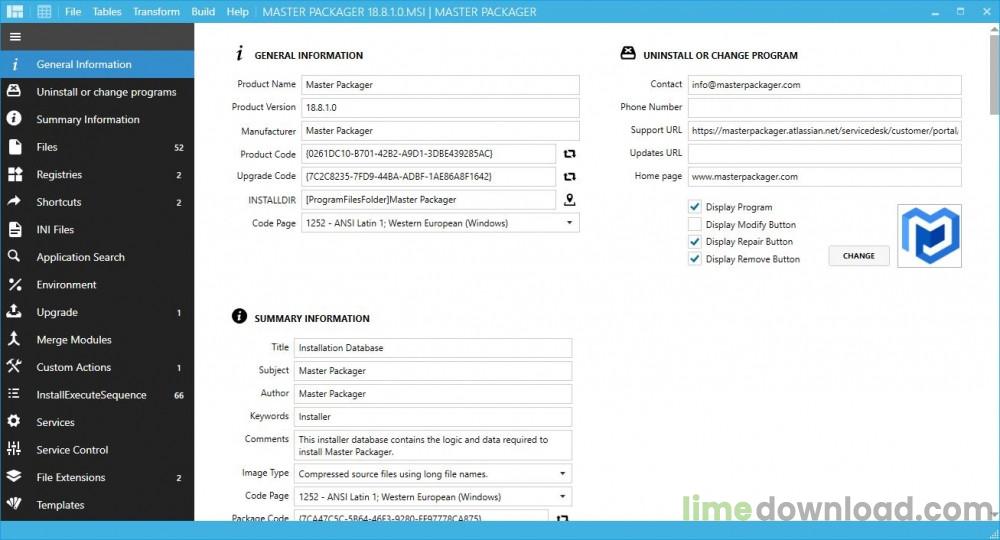This screenshot has height=540, width=1000.
Task: Toggle the Display Remove Button checkbox
Action: pos(695,259)
